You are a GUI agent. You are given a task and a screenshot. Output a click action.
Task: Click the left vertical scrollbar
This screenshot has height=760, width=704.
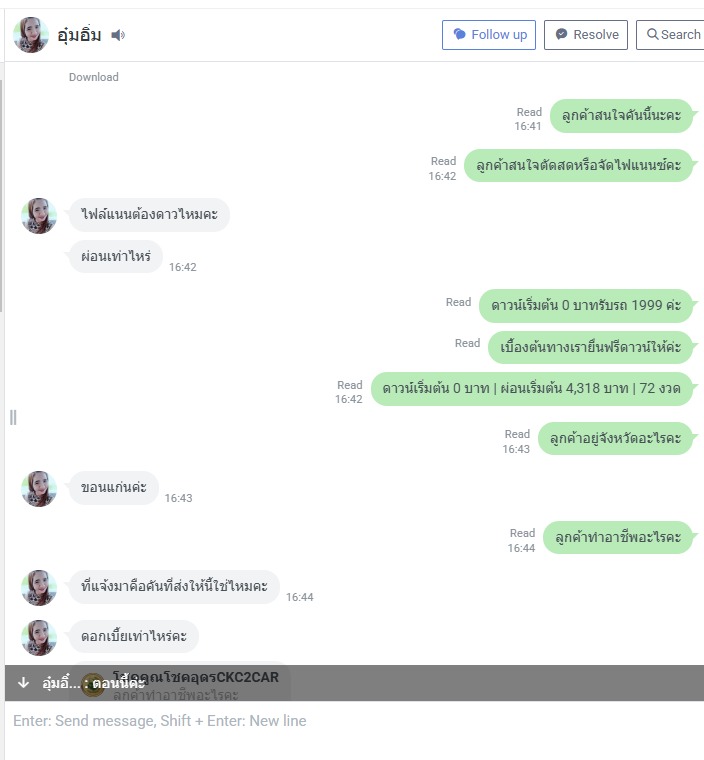1,196
